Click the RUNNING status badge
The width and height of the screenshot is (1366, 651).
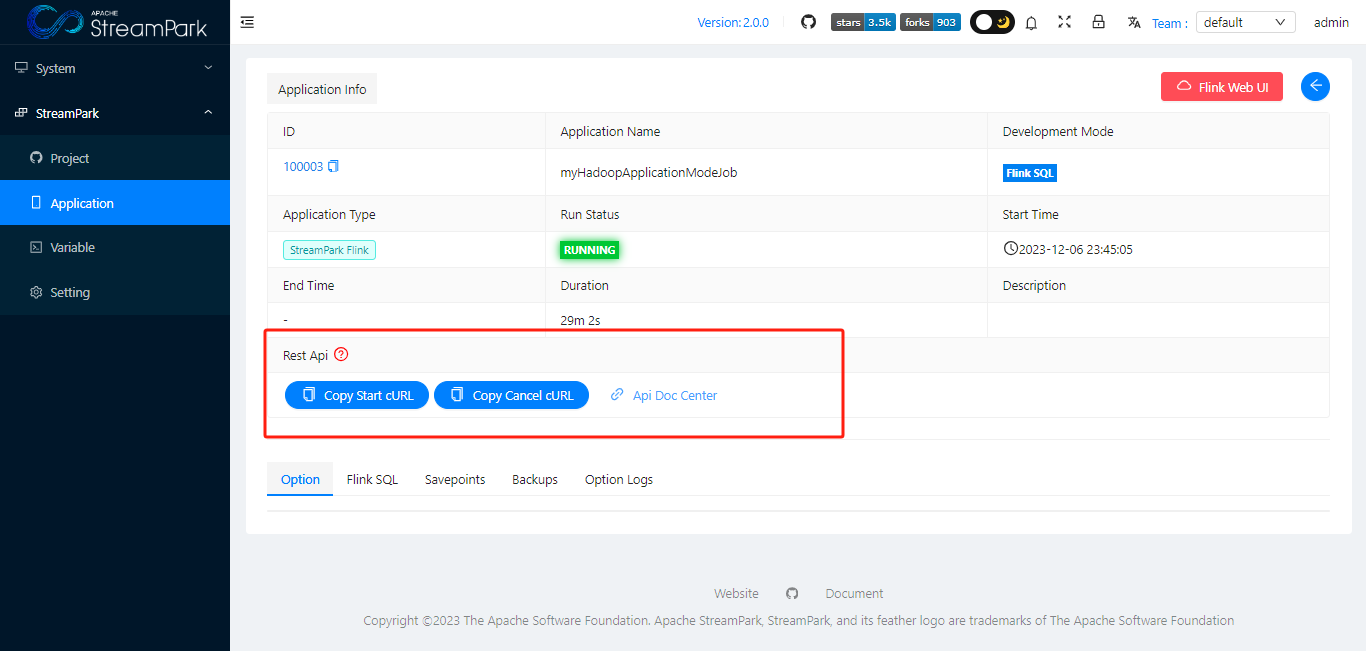click(x=589, y=249)
